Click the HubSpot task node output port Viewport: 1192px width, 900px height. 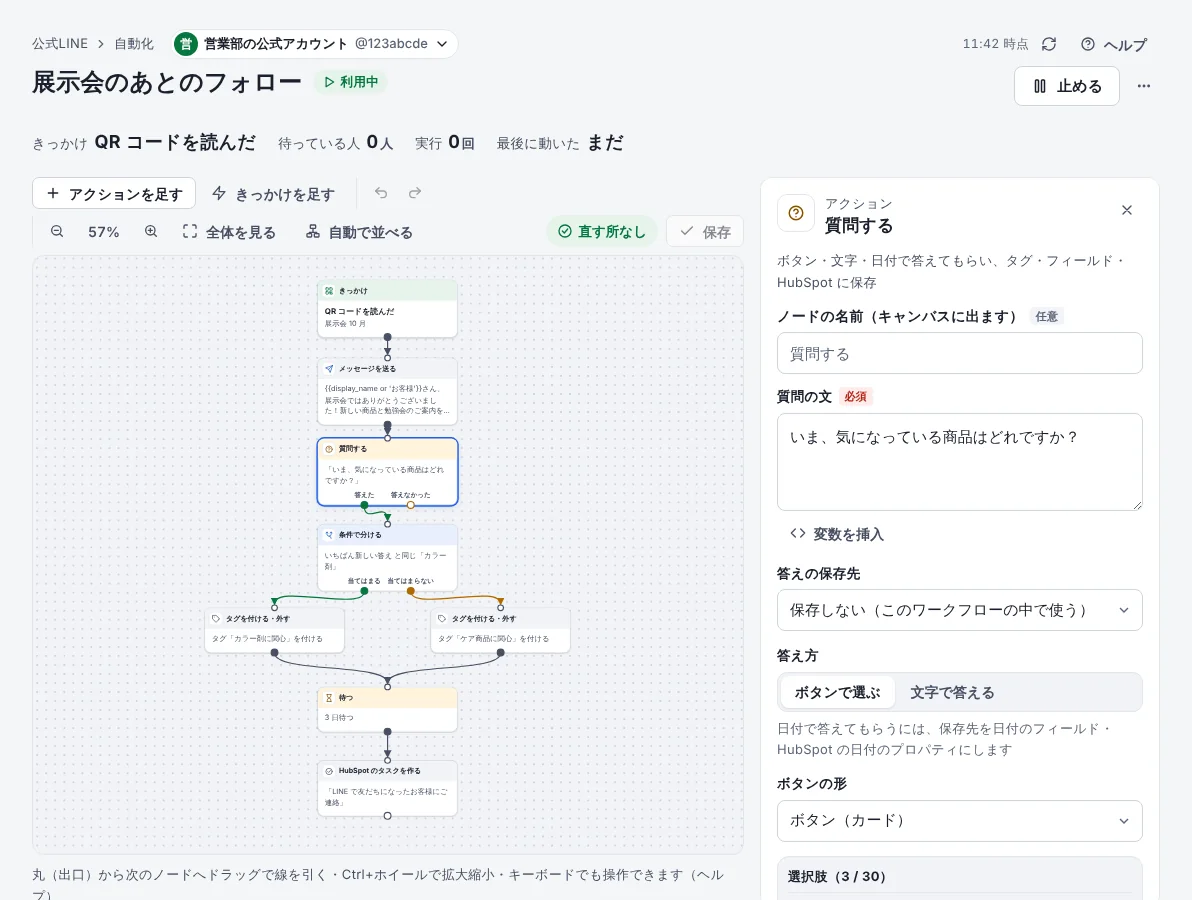[388, 816]
